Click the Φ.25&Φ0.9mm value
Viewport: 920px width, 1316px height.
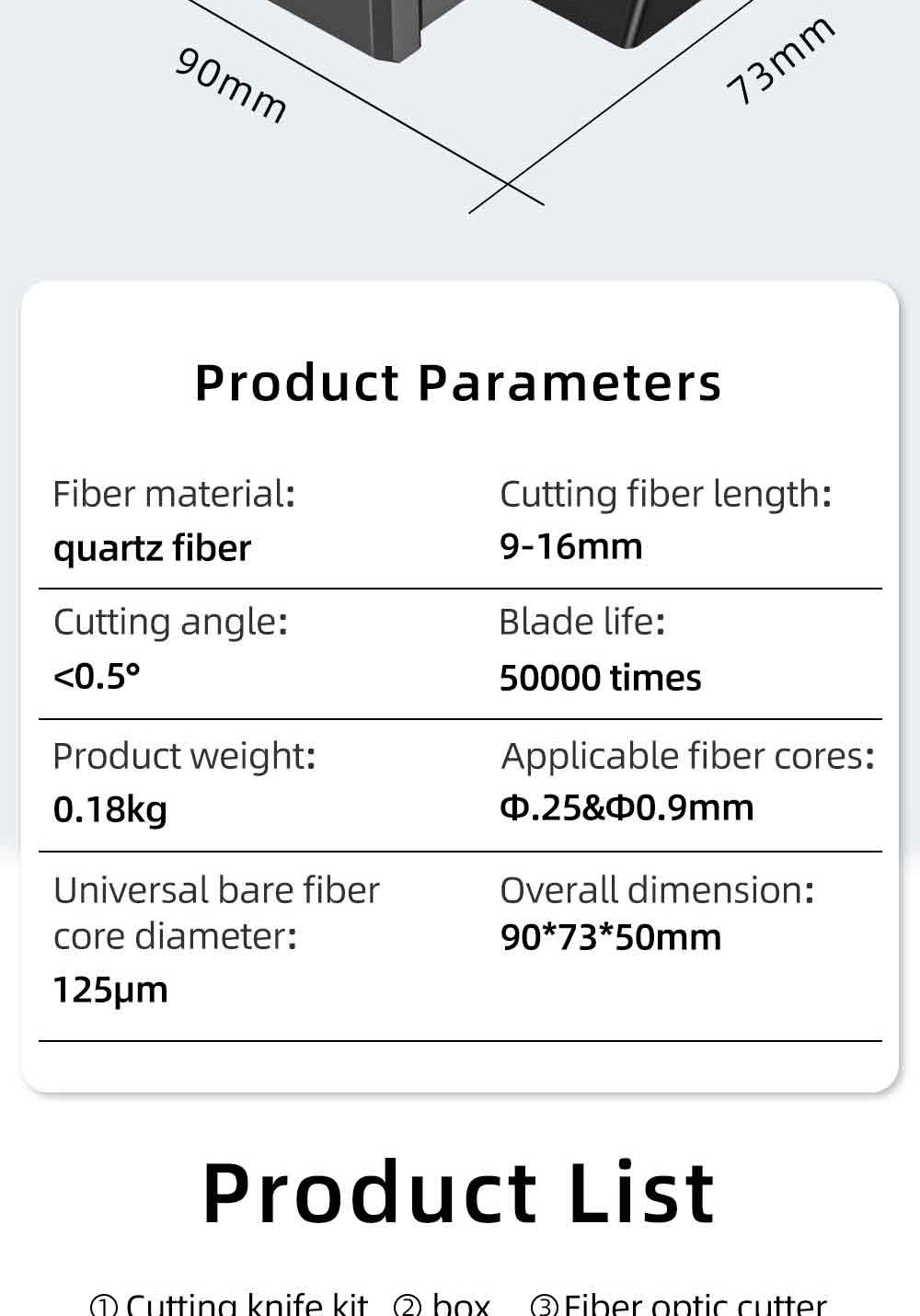pos(627,807)
